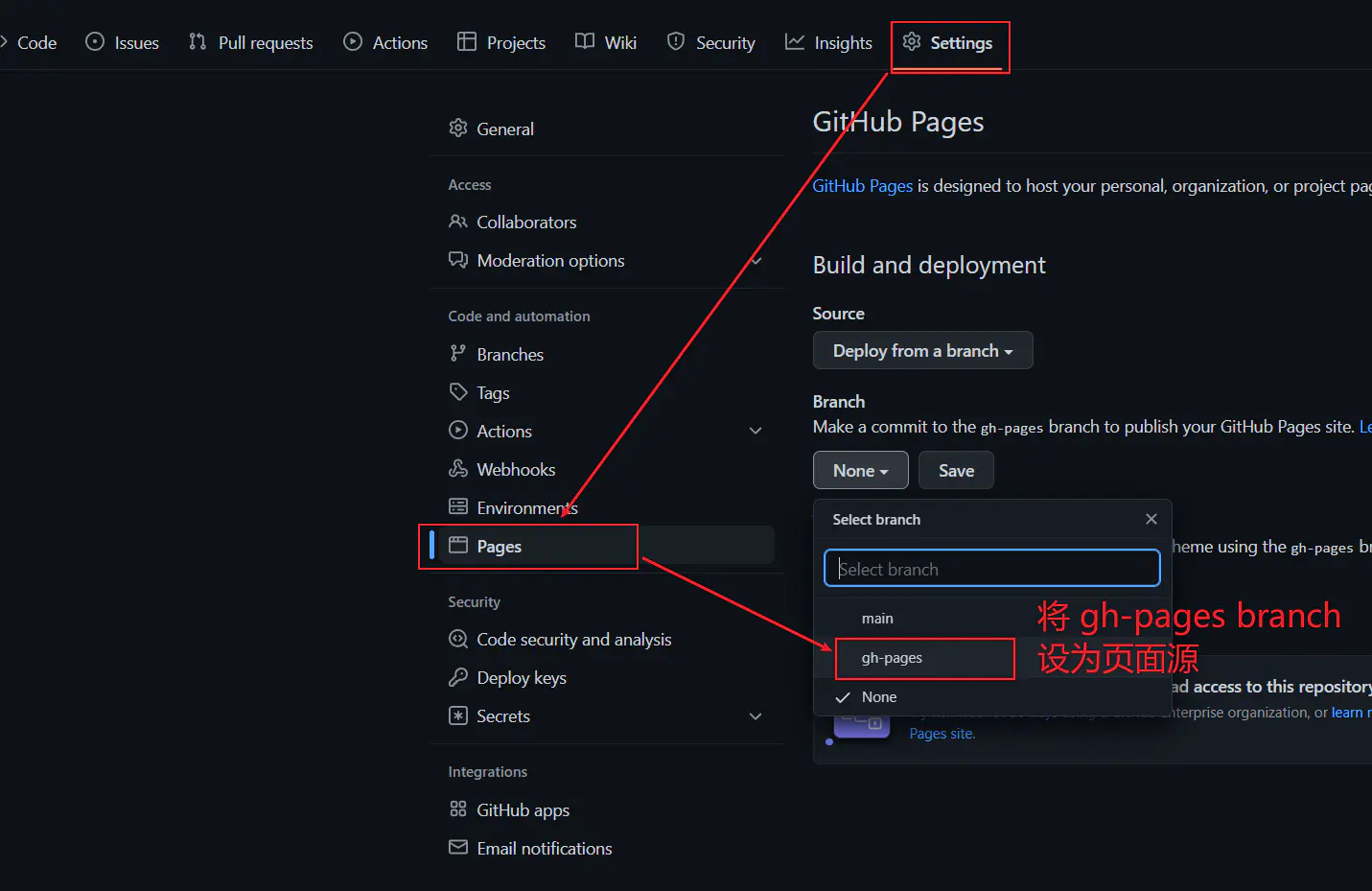1372x891 pixels.
Task: Follow the GitHub Pages link in description
Action: pyautogui.click(x=862, y=186)
